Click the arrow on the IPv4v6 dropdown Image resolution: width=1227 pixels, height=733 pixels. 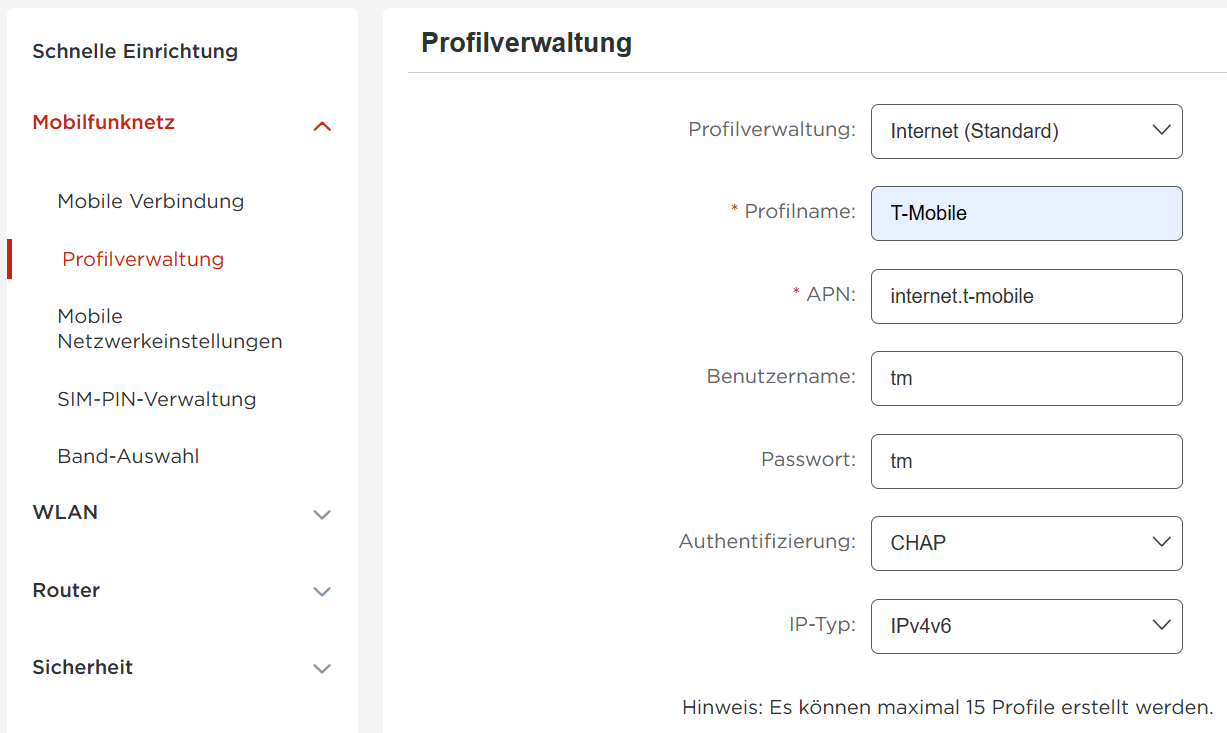click(x=1161, y=625)
